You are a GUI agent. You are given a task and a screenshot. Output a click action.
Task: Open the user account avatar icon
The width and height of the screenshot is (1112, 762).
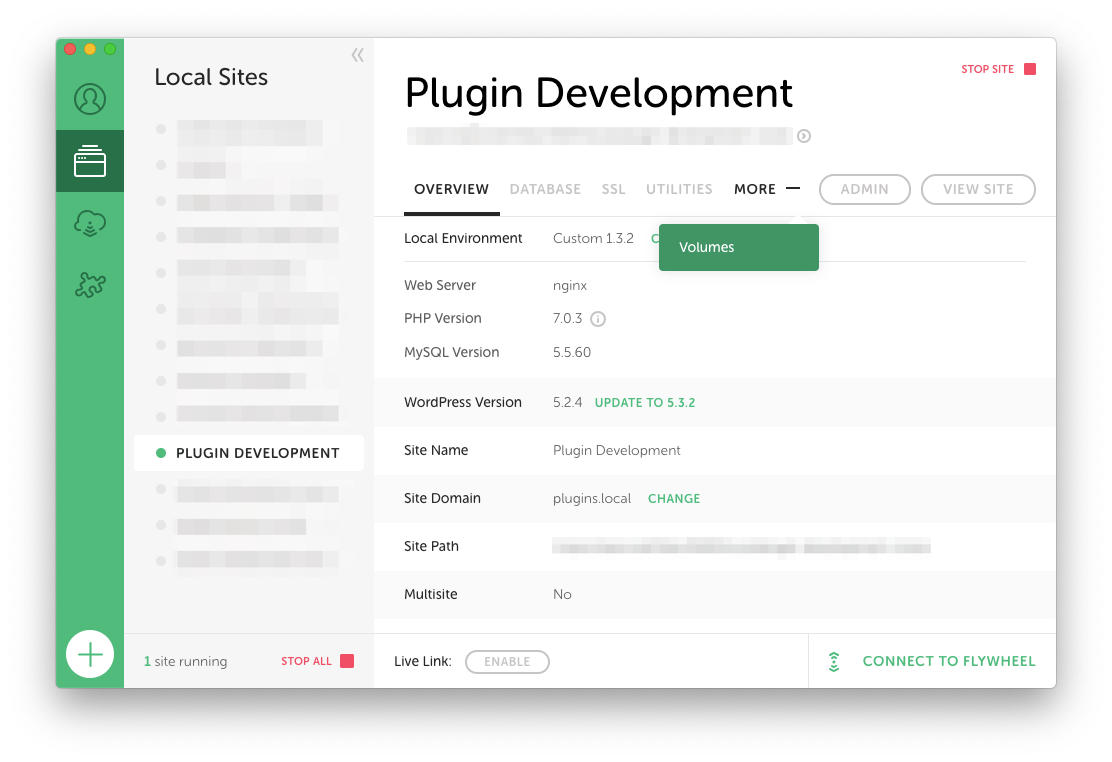click(x=90, y=99)
